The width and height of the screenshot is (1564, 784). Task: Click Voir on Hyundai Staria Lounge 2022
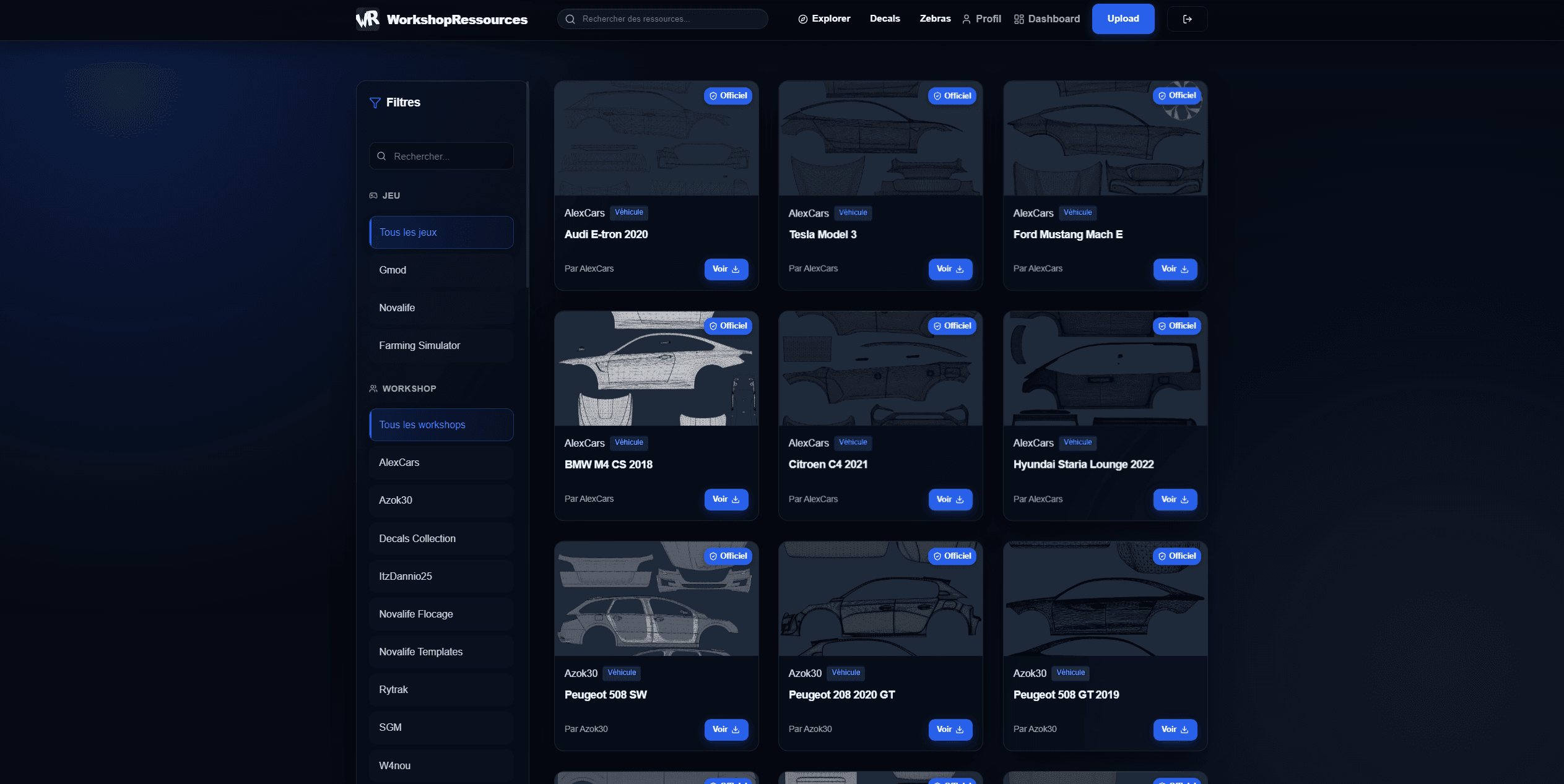click(x=1175, y=500)
